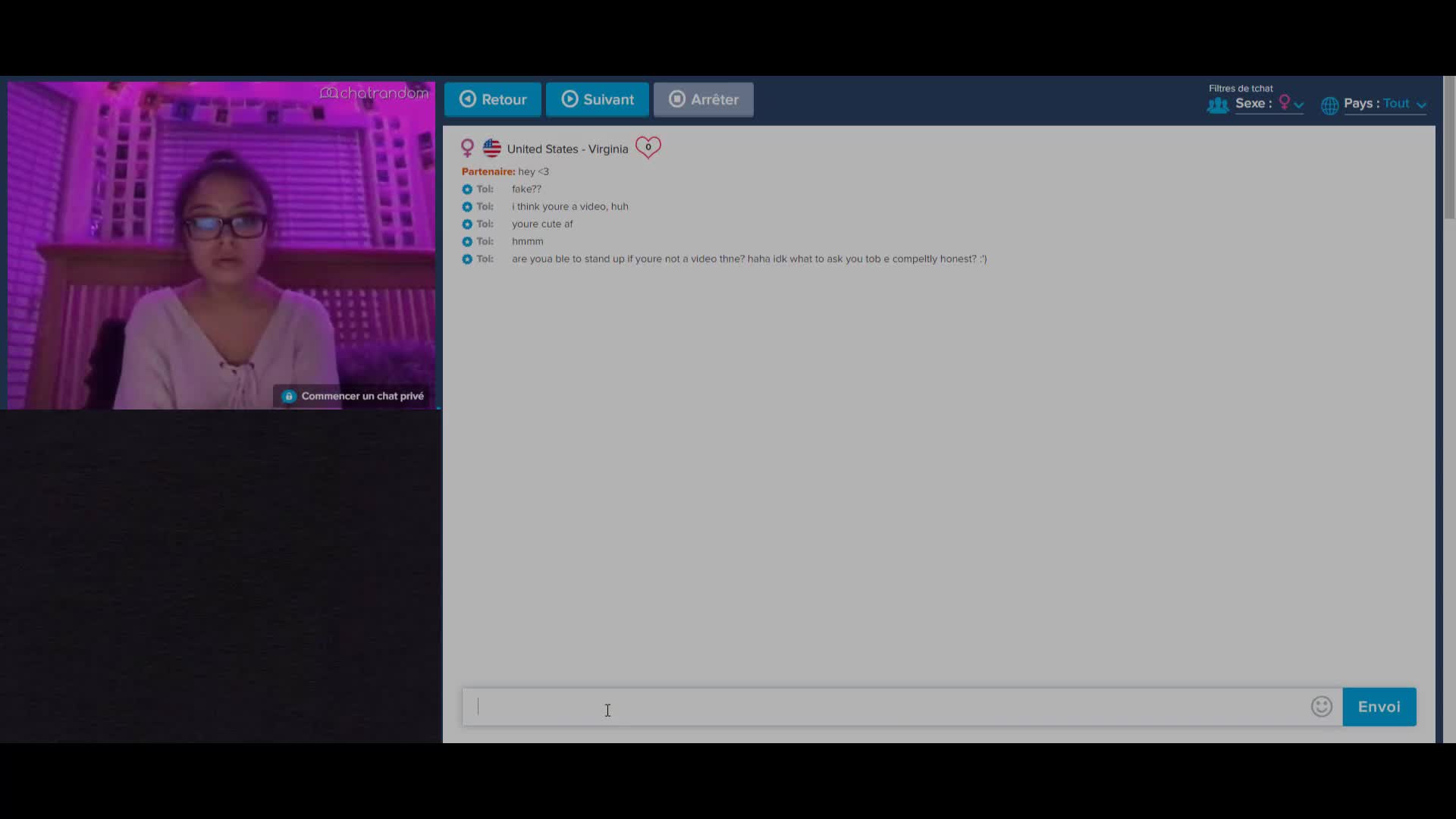Click the message 'youre cute af'
Screen dimensions: 1456x819
tap(542, 224)
